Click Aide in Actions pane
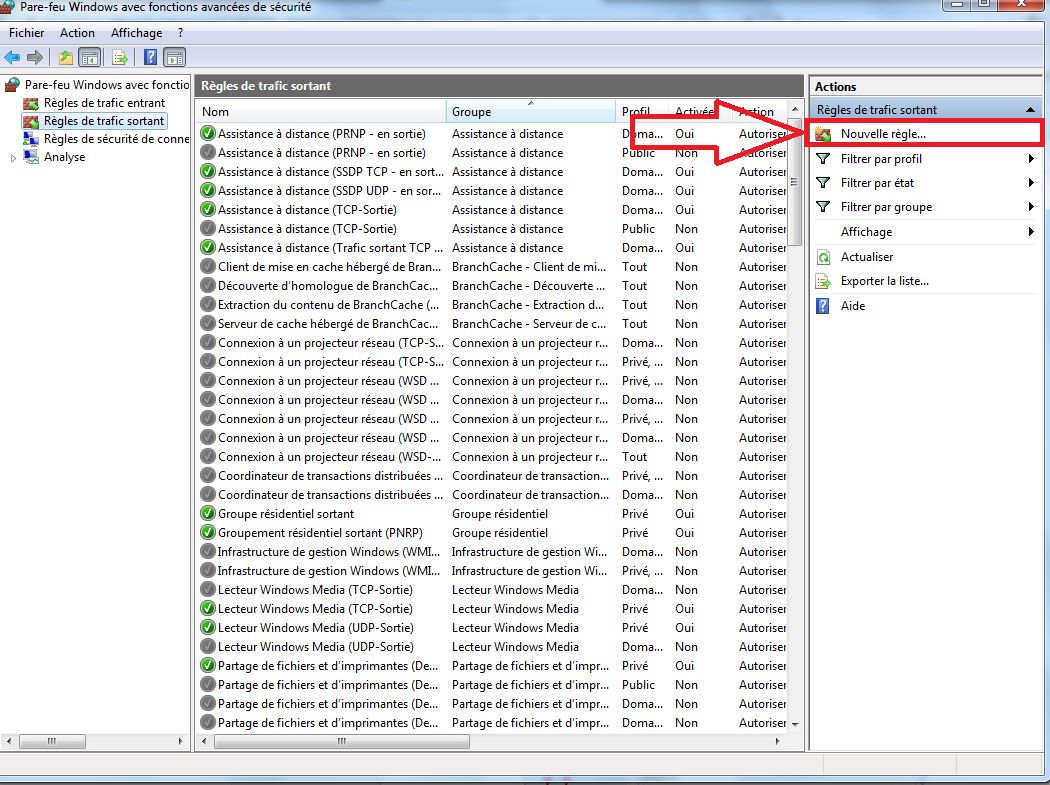This screenshot has width=1050, height=785. coord(852,306)
